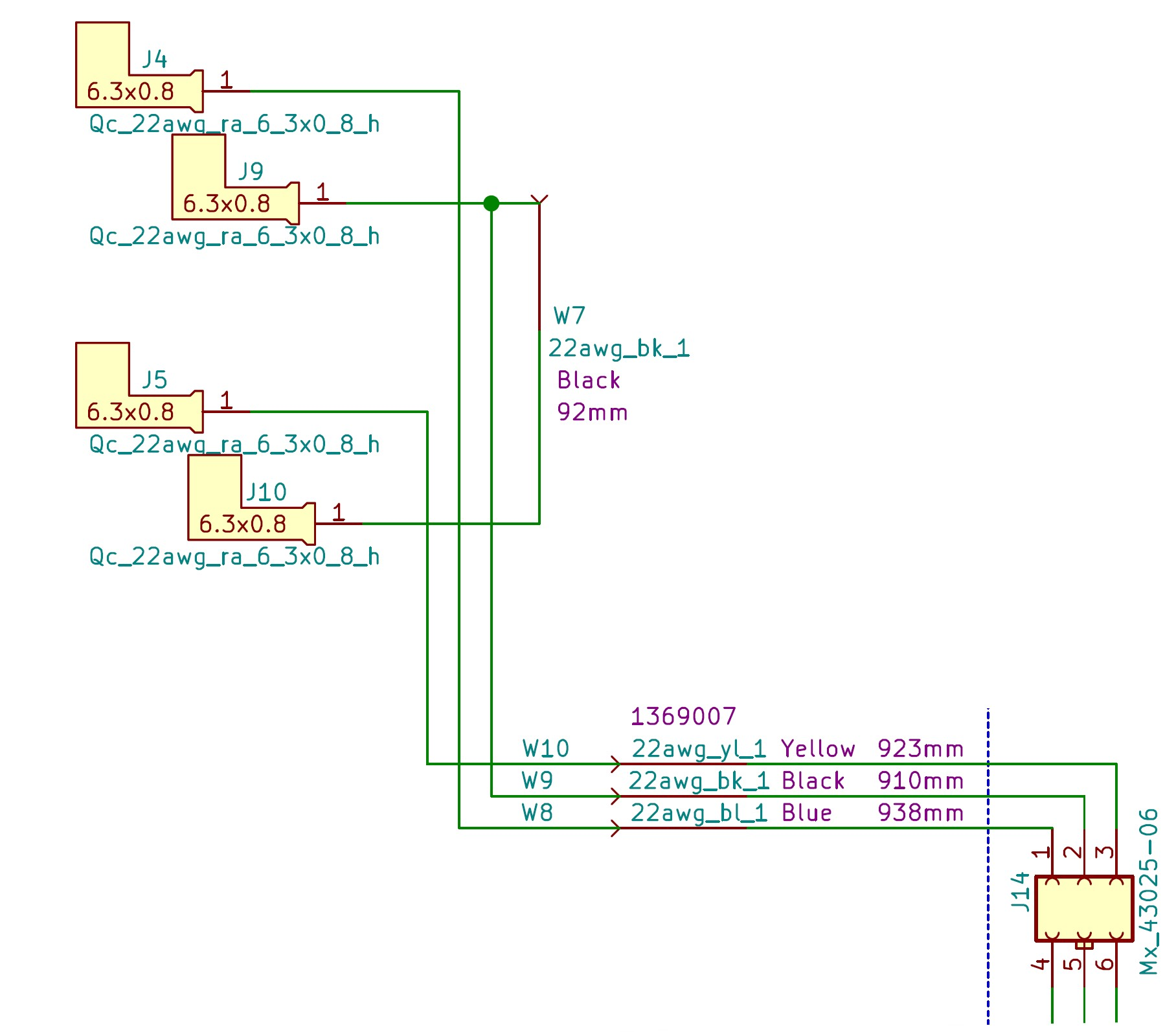Click the 1369007 part number text
This screenshot has width=1176, height=1032.
[x=684, y=715]
